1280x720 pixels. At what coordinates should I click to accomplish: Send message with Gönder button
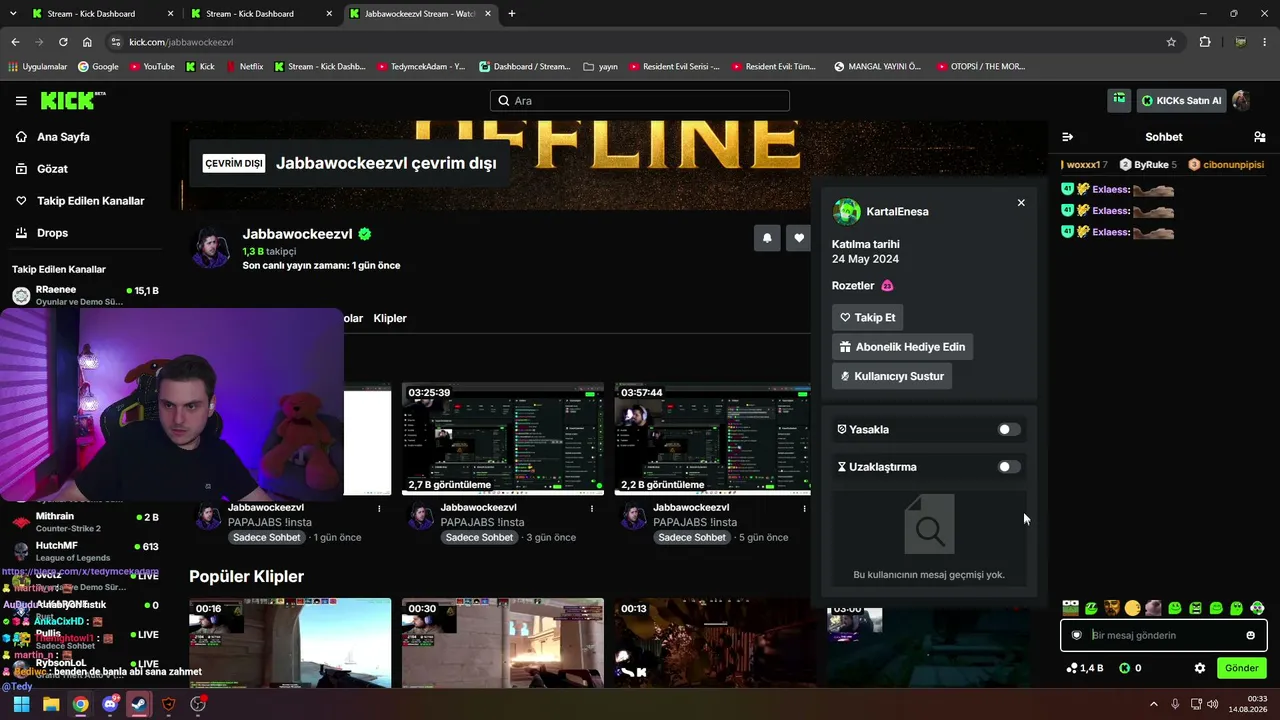click(1241, 668)
